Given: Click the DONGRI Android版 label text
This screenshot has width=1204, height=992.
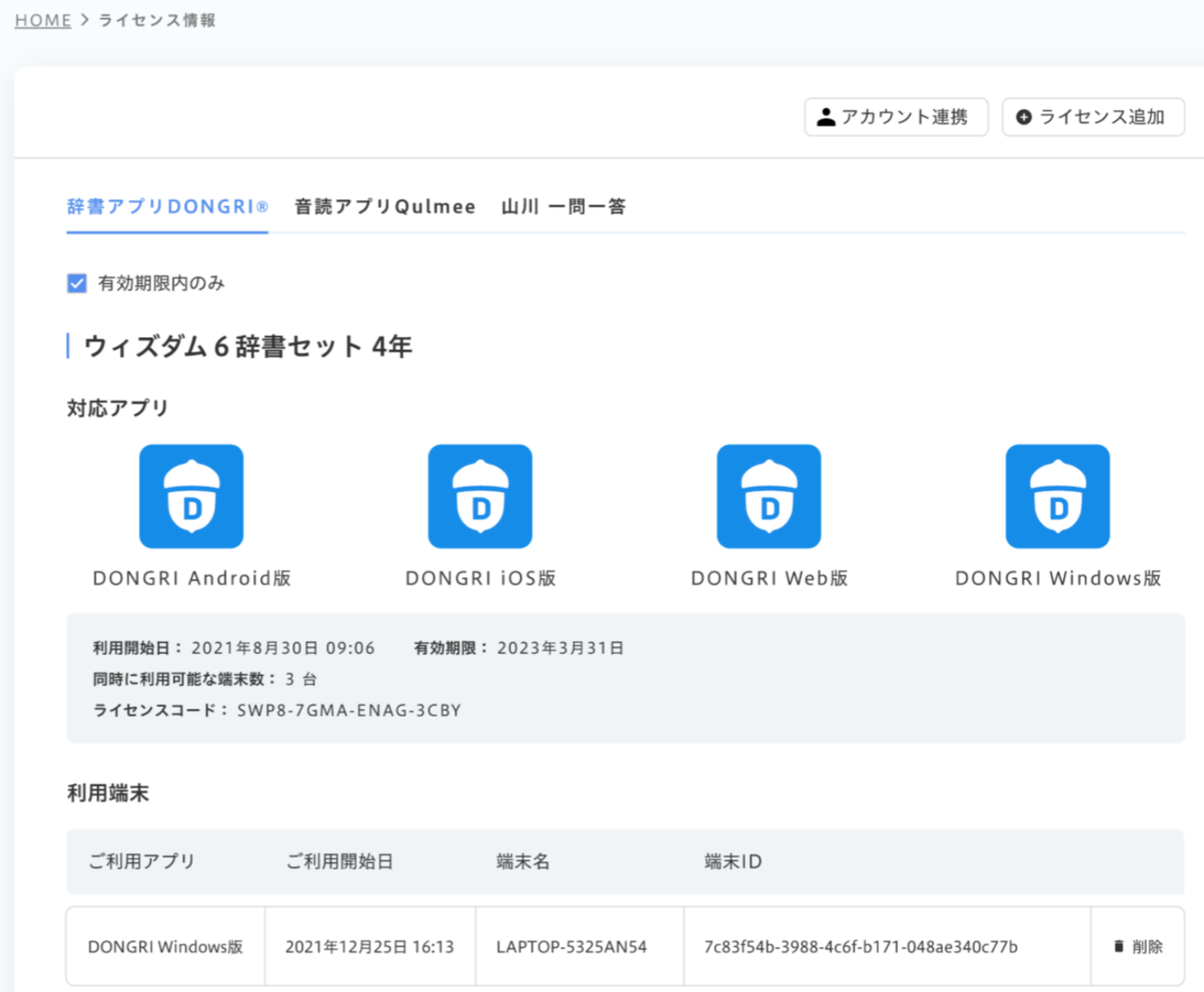Looking at the screenshot, I should click(192, 578).
